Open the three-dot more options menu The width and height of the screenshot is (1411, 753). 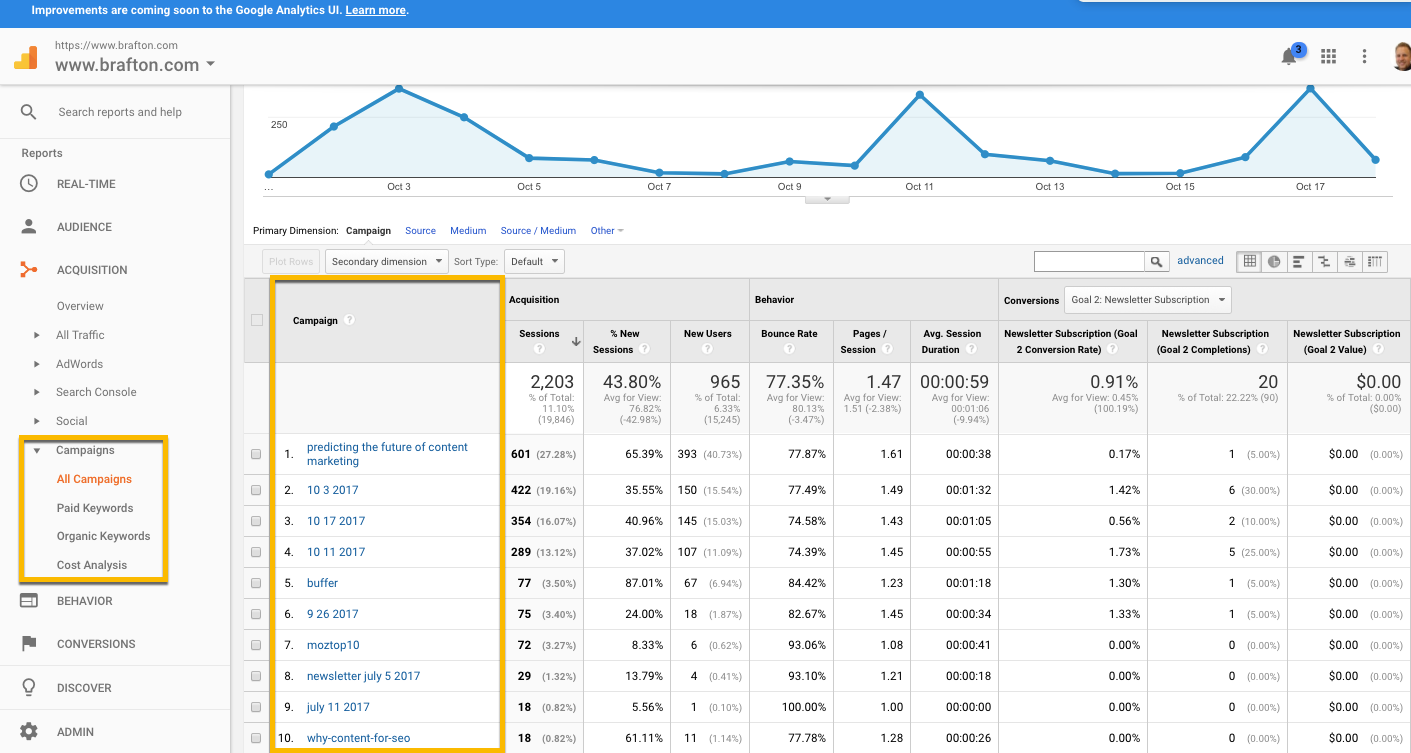[x=1364, y=57]
